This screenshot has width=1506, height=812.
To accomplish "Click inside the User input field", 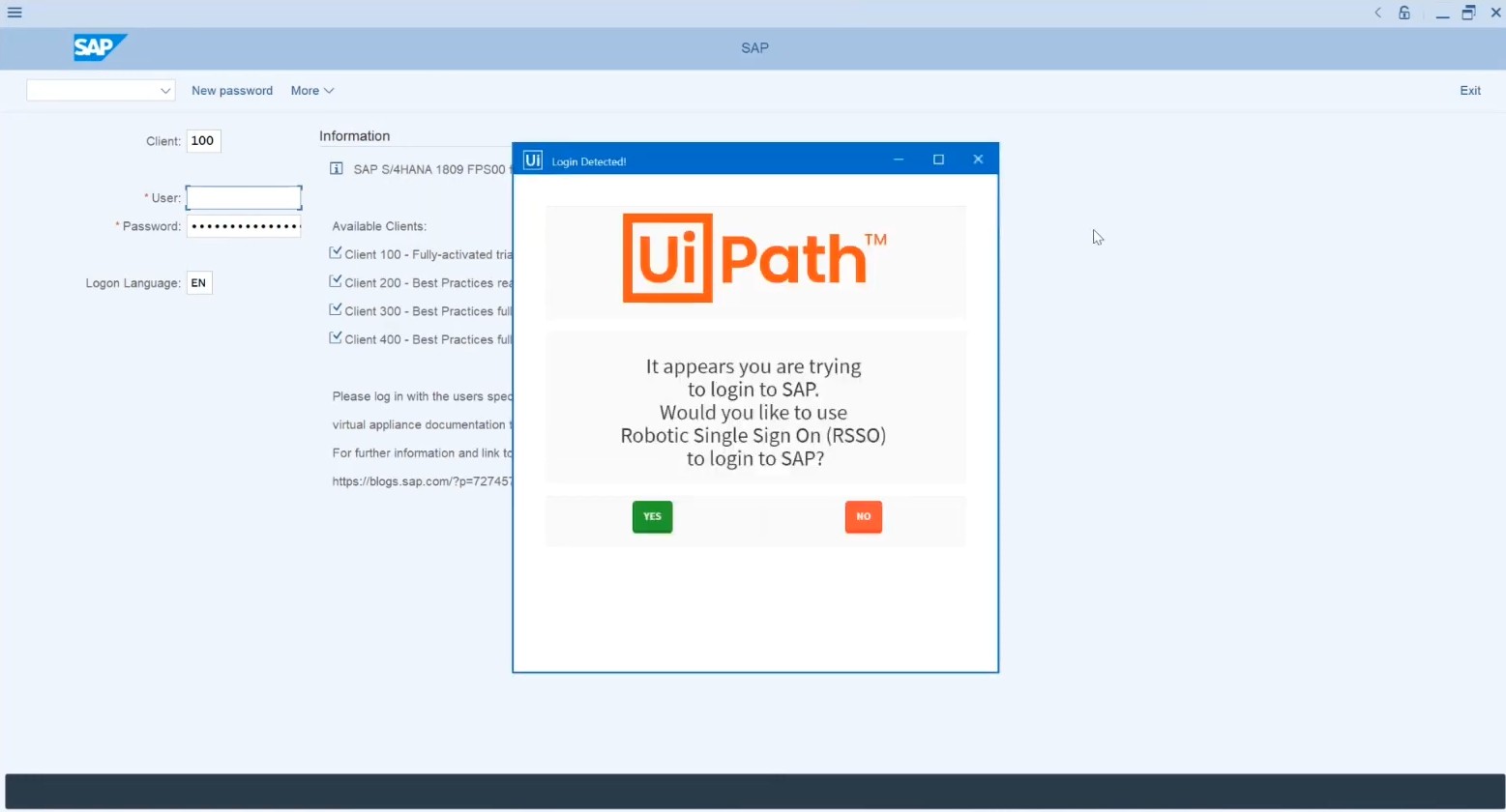I will tap(243, 197).
